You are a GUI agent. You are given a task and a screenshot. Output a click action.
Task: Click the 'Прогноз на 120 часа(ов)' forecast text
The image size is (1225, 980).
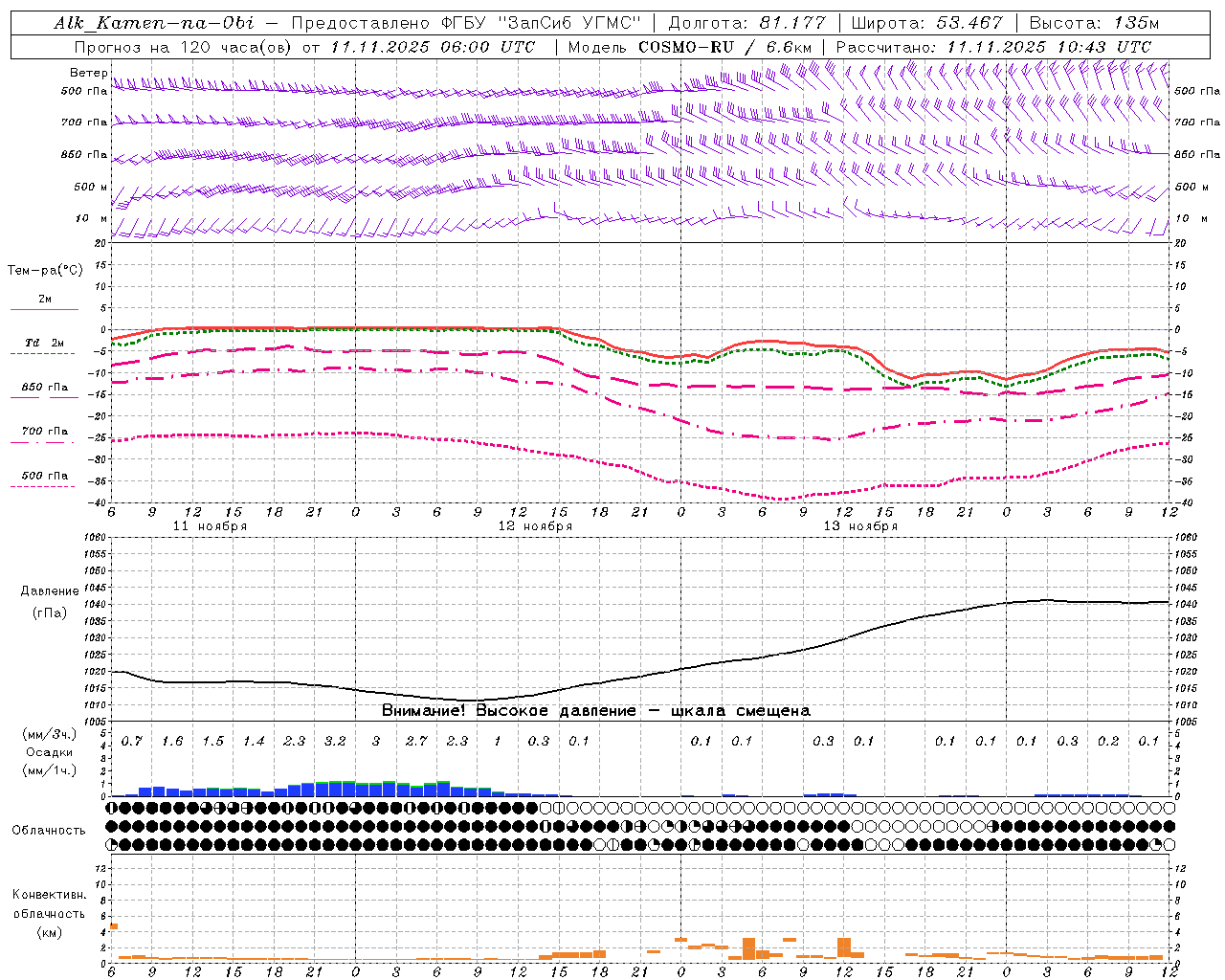click(x=184, y=47)
